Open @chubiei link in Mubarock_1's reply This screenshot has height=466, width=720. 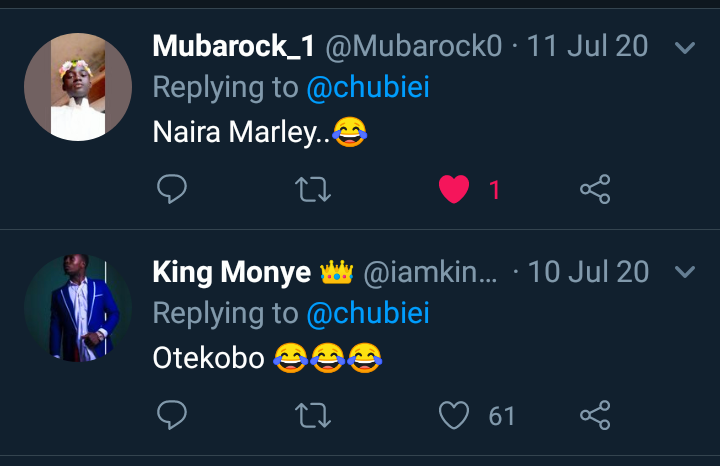coord(368,87)
